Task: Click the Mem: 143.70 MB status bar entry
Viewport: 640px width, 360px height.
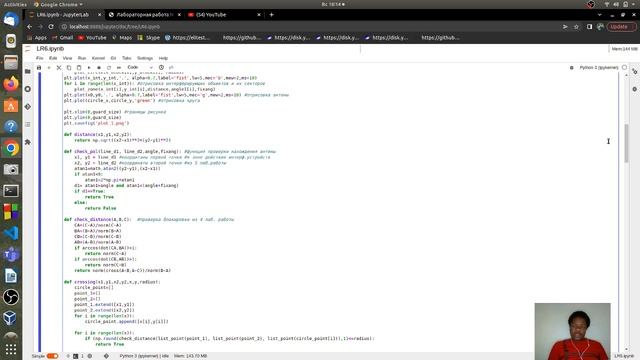Action: coord(191,356)
